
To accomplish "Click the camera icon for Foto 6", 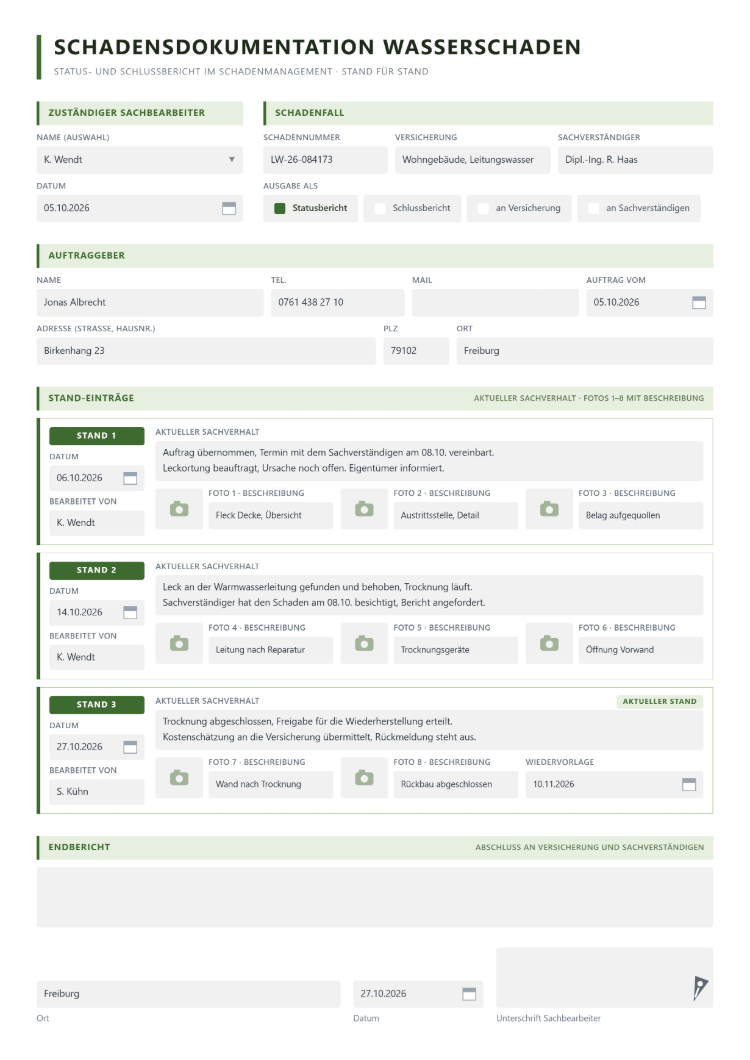I will coord(549,643).
